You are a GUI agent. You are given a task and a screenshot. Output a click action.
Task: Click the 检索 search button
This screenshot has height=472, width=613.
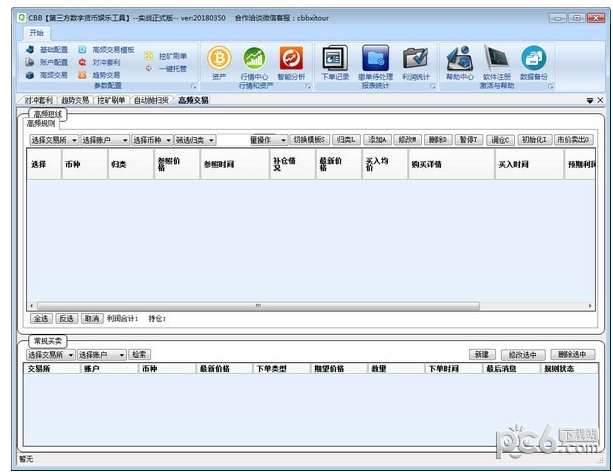pyautogui.click(x=139, y=355)
